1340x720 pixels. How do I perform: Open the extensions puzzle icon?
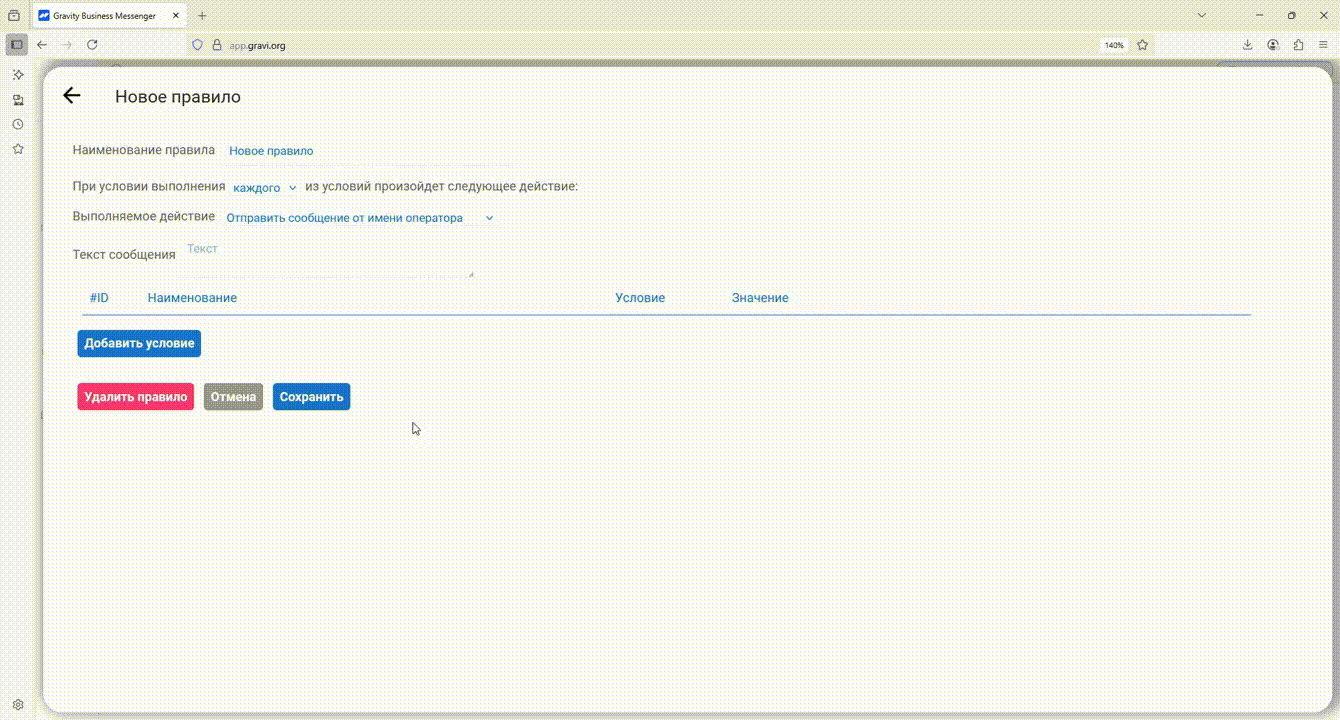[x=1298, y=45]
